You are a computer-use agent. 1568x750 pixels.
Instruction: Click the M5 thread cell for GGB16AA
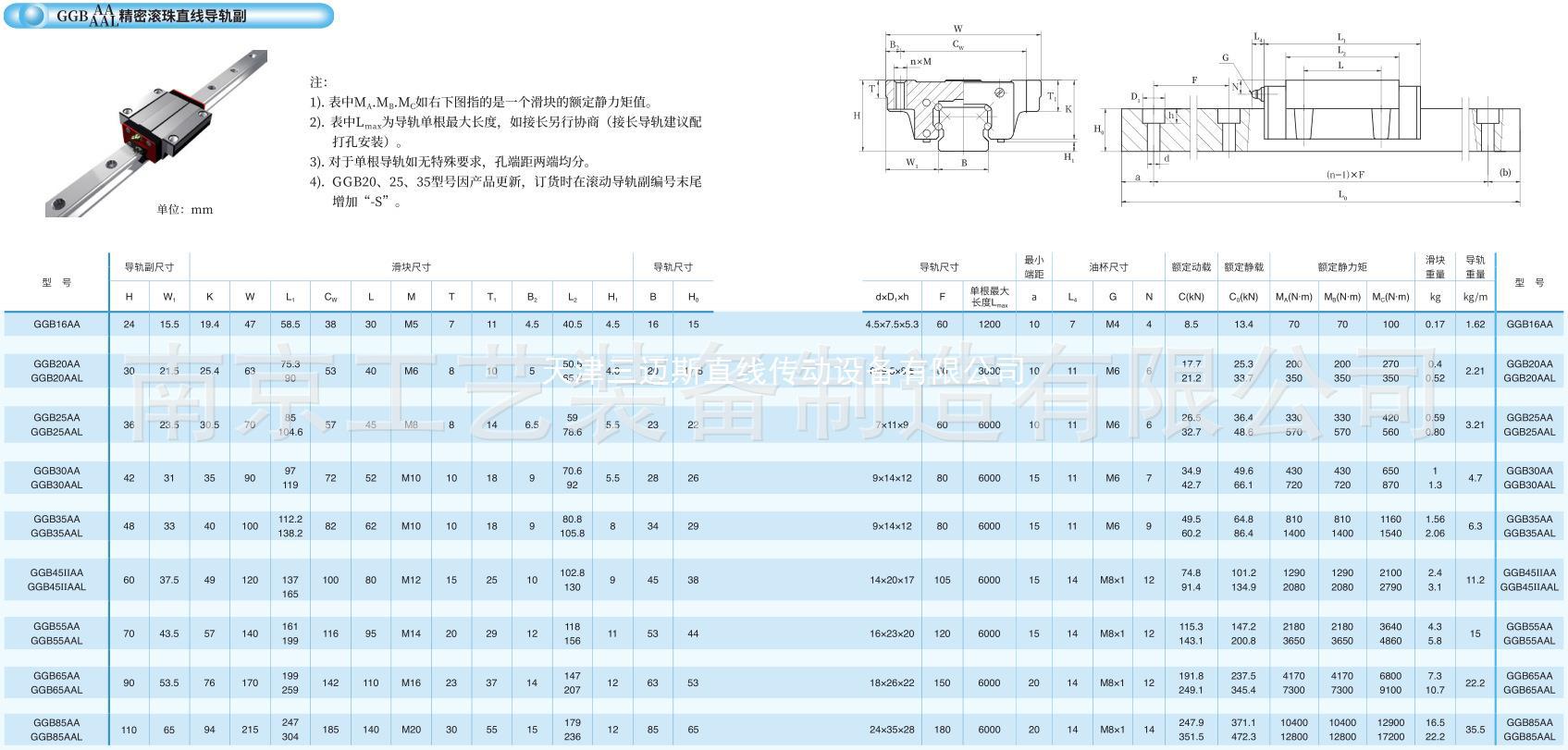coord(411,325)
